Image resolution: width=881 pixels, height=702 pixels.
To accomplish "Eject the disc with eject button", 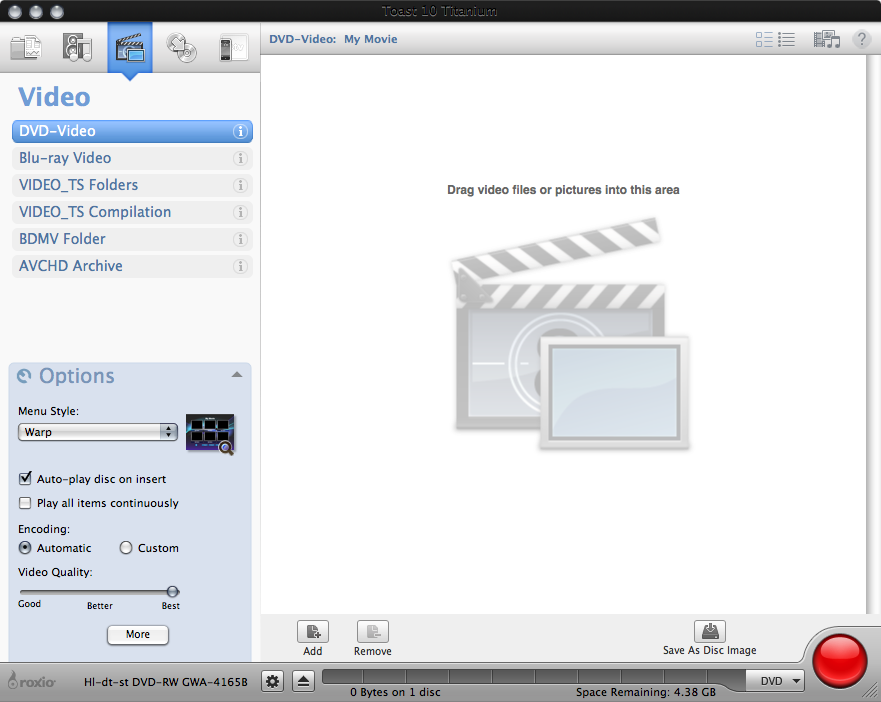I will tap(303, 682).
